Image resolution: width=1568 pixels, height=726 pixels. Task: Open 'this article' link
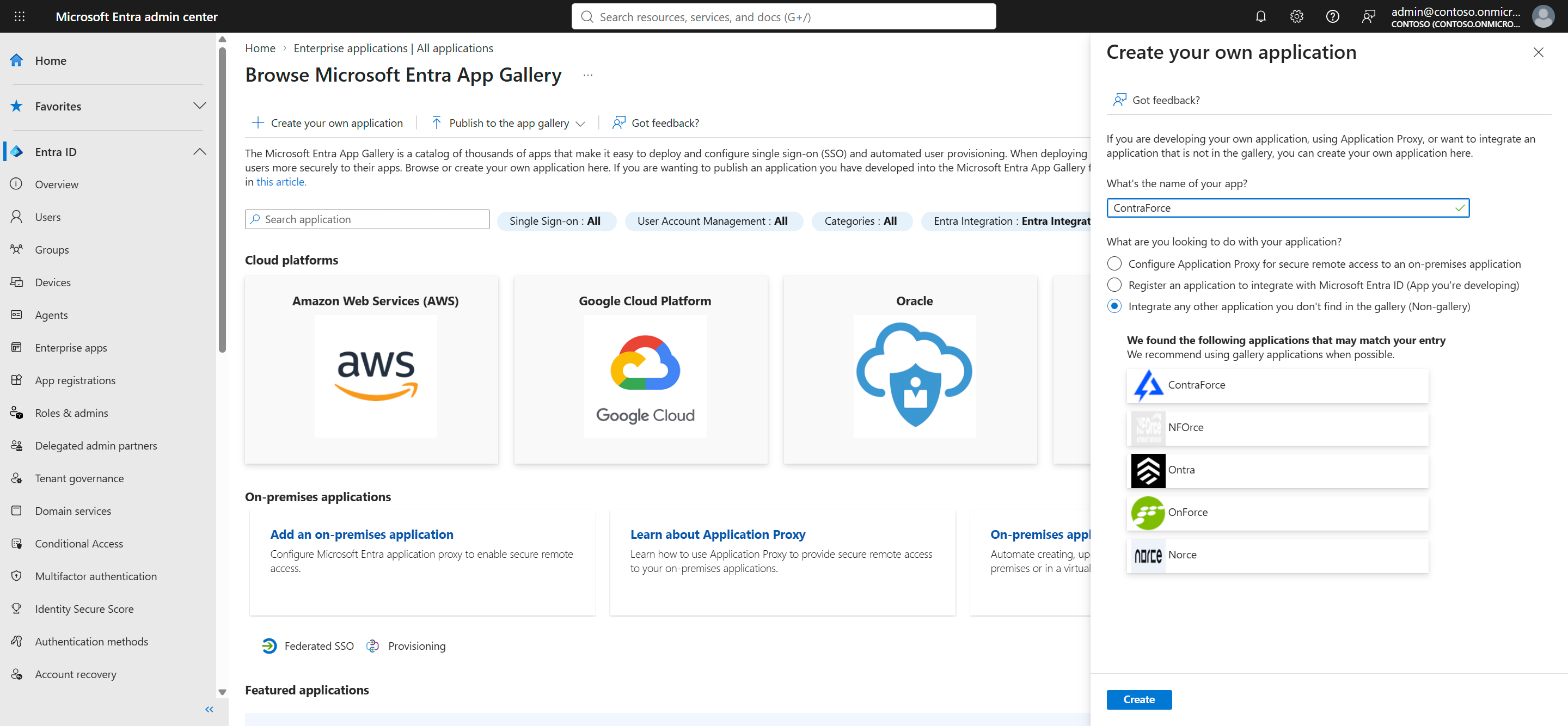click(x=282, y=182)
